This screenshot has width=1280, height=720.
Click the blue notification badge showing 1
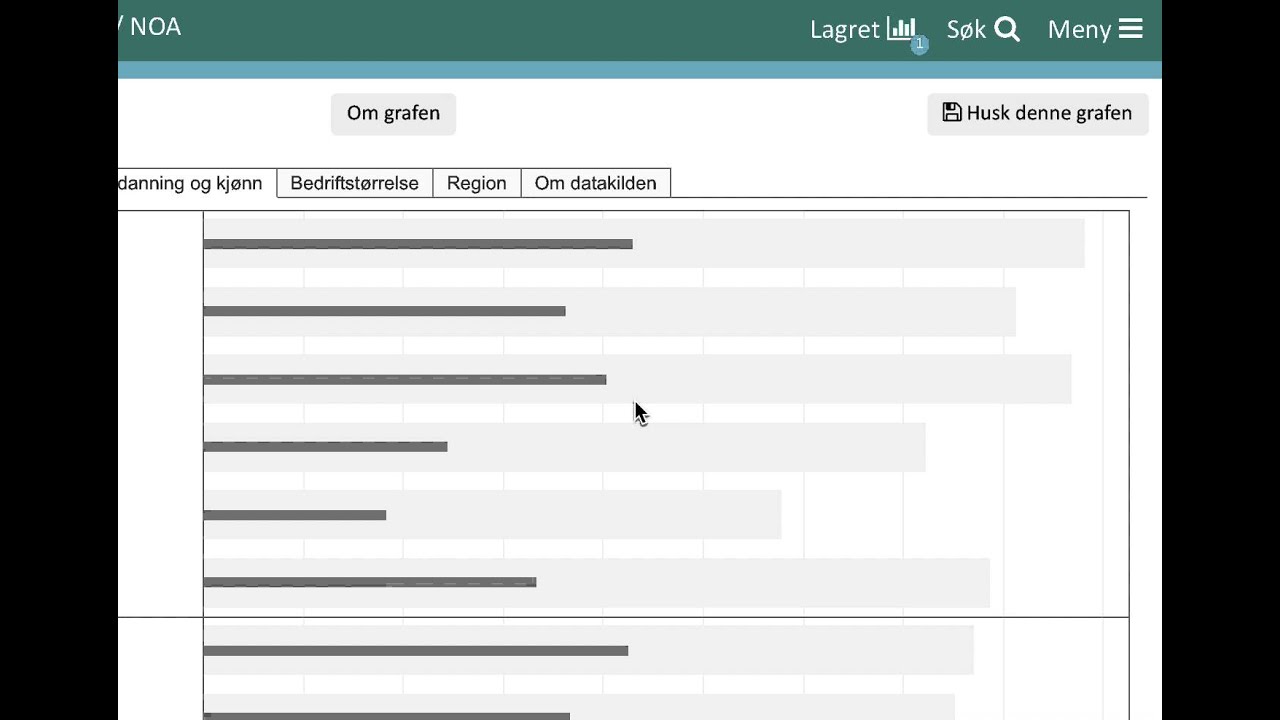click(919, 44)
